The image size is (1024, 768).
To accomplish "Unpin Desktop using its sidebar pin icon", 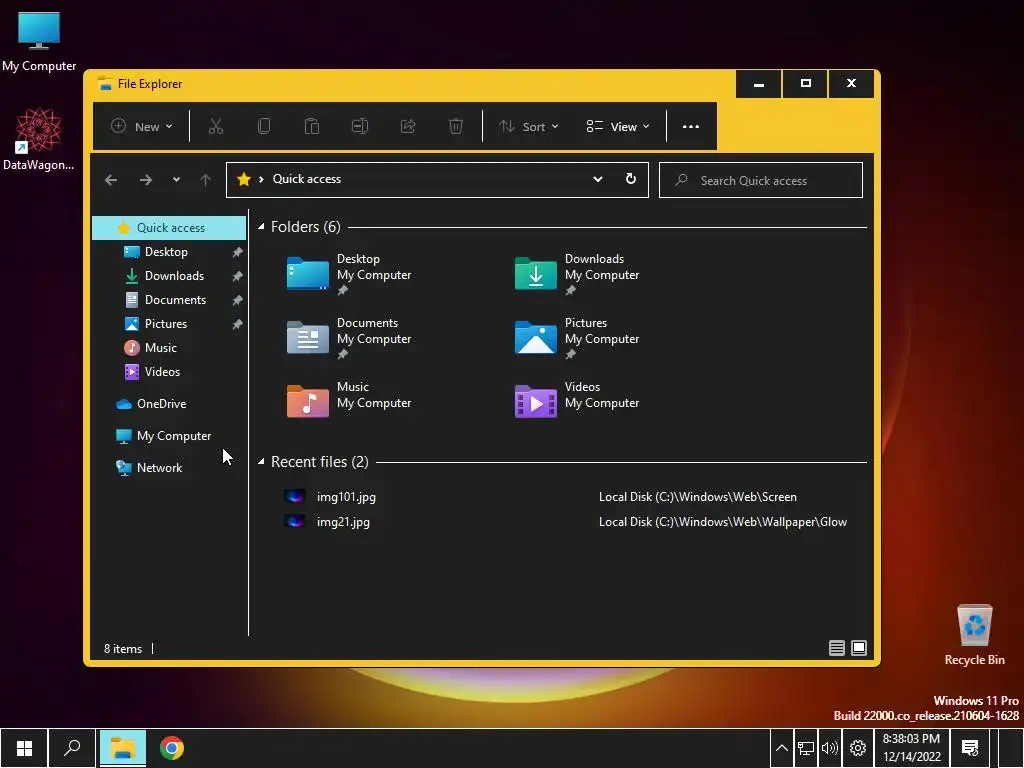I will point(237,252).
